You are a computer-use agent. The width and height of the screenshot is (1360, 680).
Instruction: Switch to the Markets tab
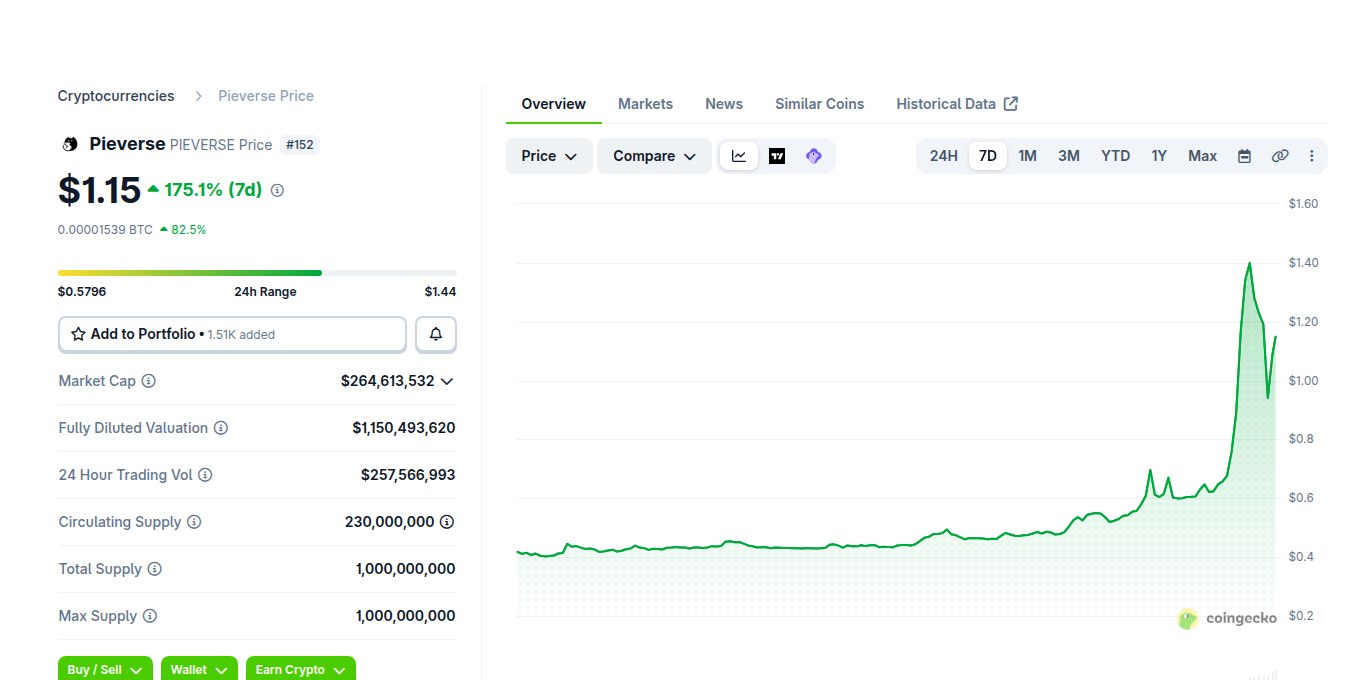tap(645, 104)
